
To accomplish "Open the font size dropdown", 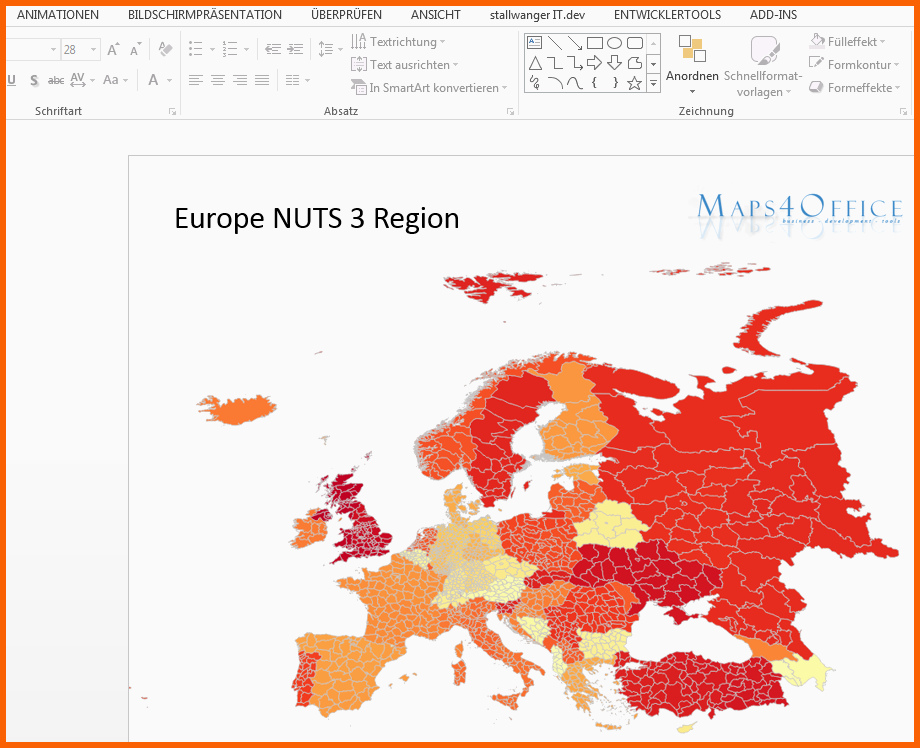I will [94, 50].
